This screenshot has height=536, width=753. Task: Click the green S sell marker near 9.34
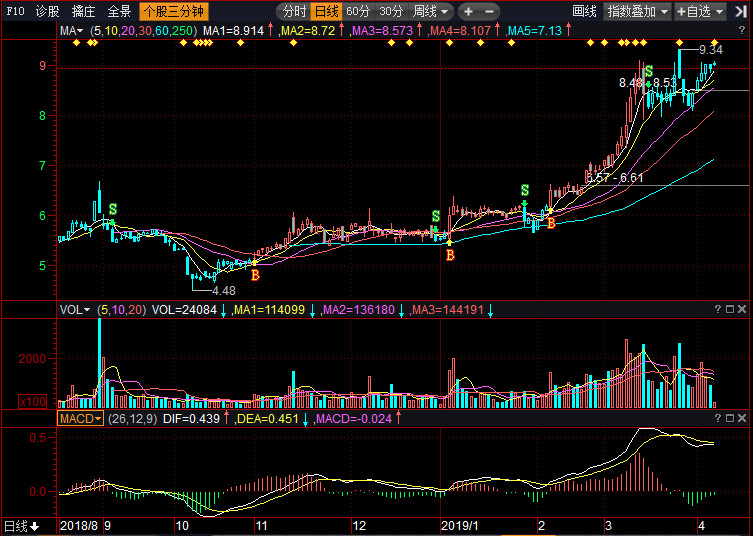(649, 72)
